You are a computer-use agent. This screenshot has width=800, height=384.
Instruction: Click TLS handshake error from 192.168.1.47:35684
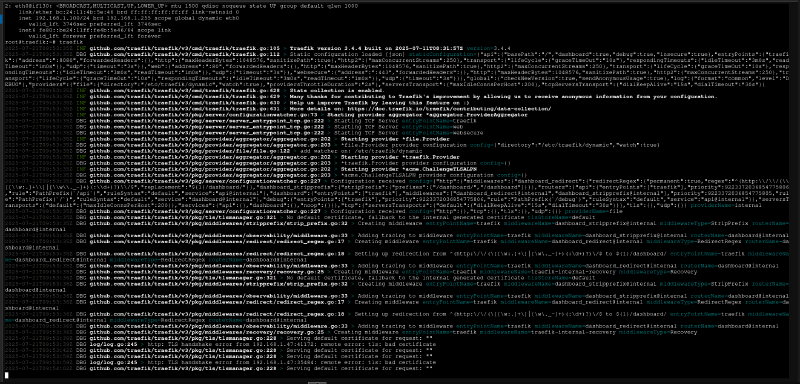(290, 362)
